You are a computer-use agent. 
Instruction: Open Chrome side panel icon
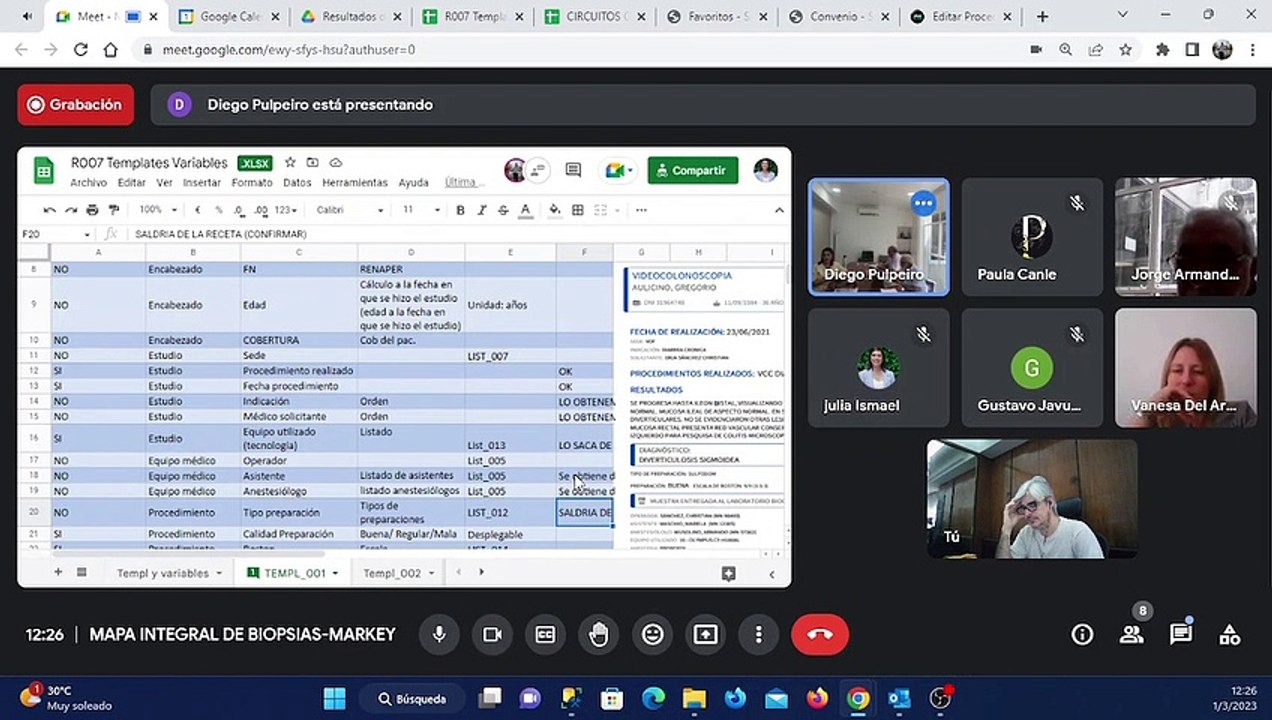coord(1192,49)
